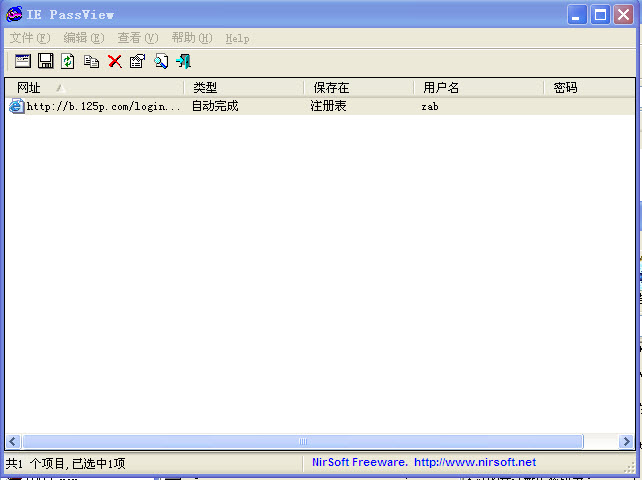Click the Properties toolbar icon
Screen dimensions: 642x480
coord(138,61)
